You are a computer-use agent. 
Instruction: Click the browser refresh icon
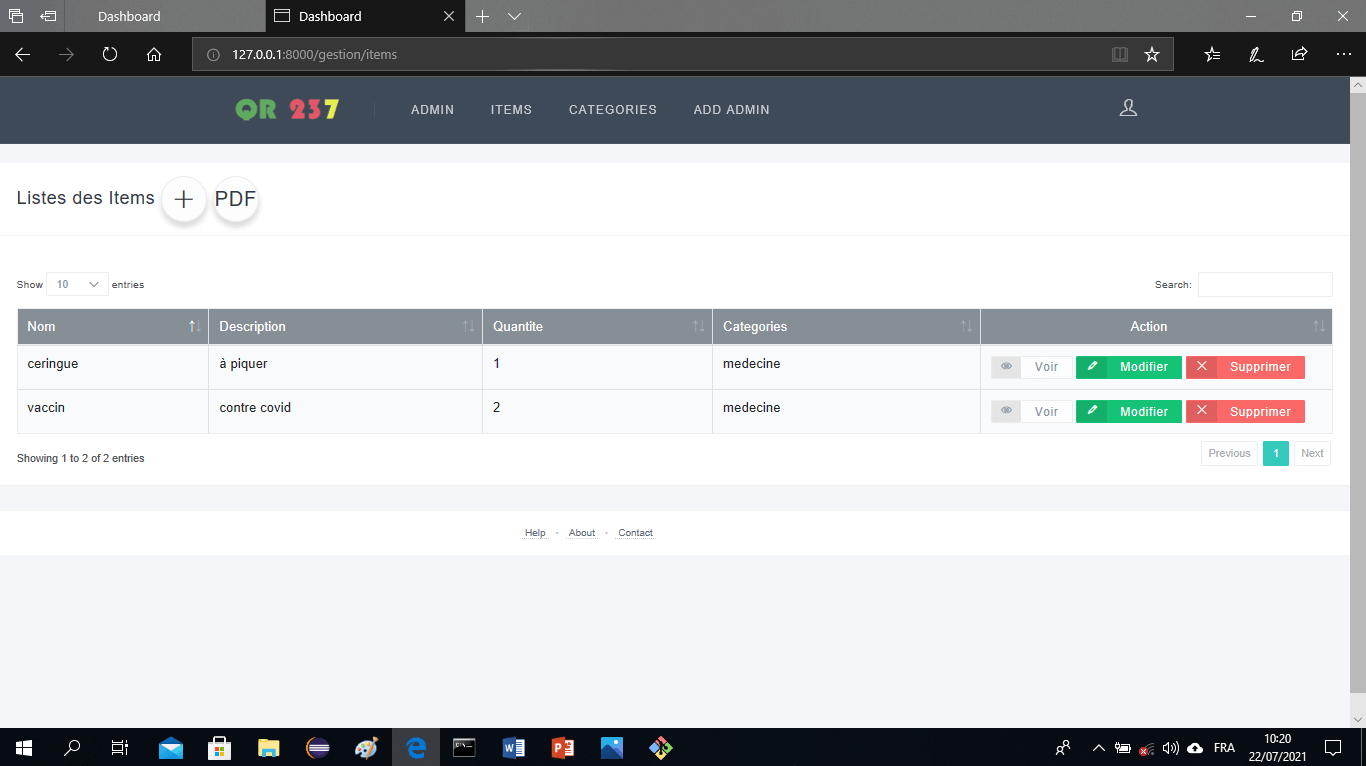[110, 55]
